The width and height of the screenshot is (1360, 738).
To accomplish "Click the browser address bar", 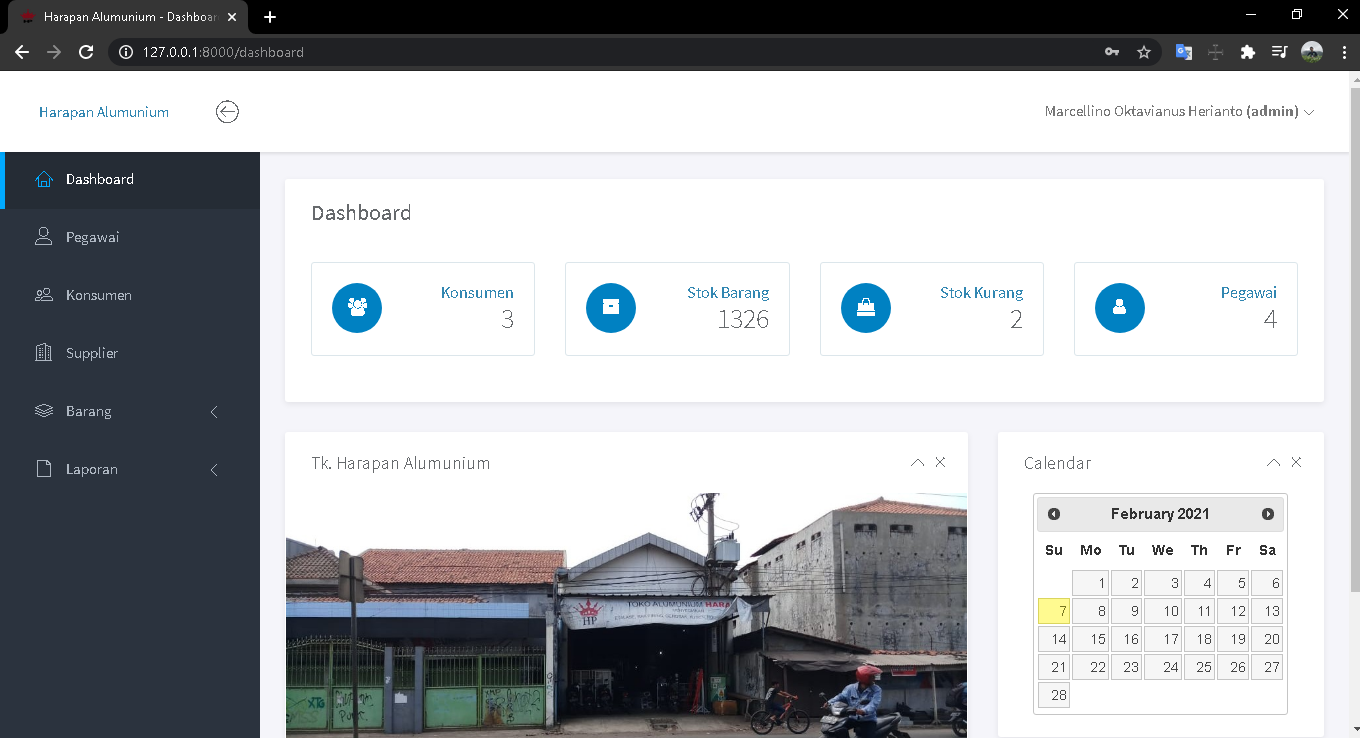I will 600,52.
